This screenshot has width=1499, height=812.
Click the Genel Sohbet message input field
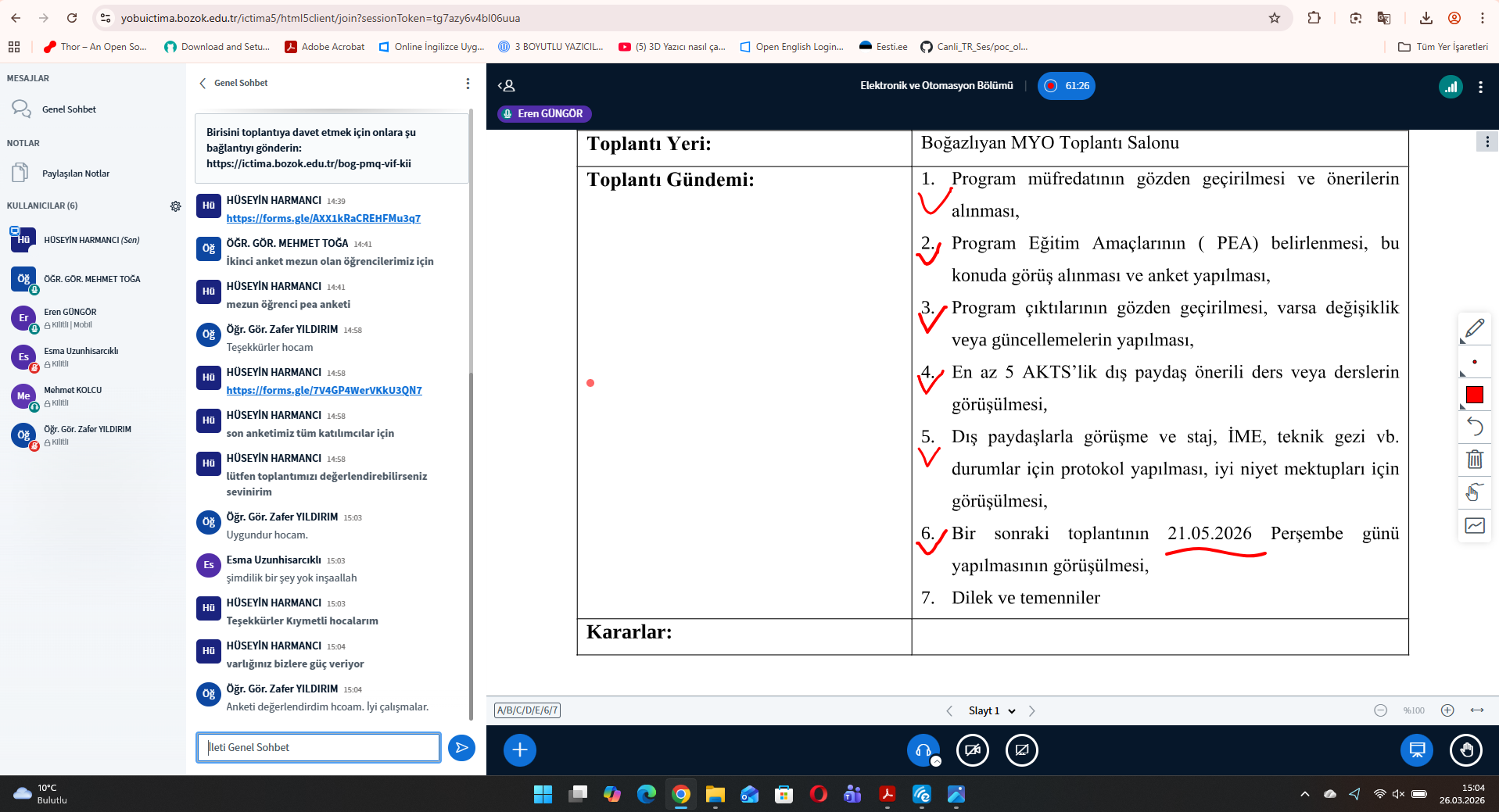pos(318,748)
